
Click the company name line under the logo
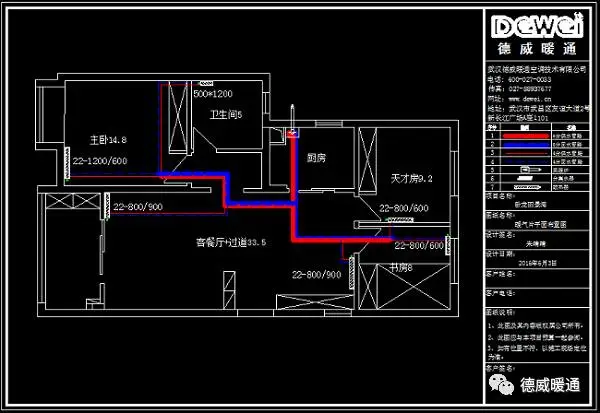[x=537, y=69]
